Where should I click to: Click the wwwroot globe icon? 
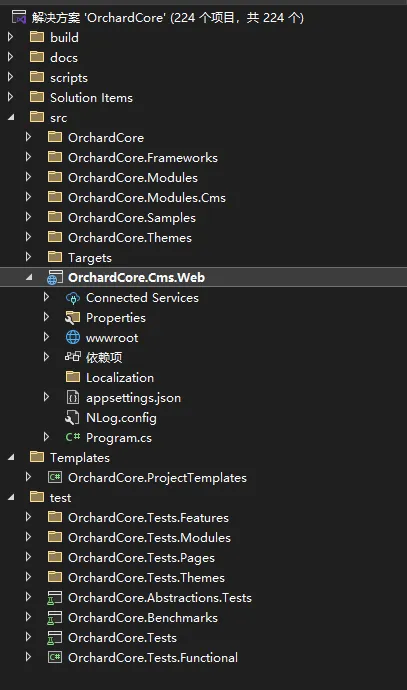(x=73, y=338)
